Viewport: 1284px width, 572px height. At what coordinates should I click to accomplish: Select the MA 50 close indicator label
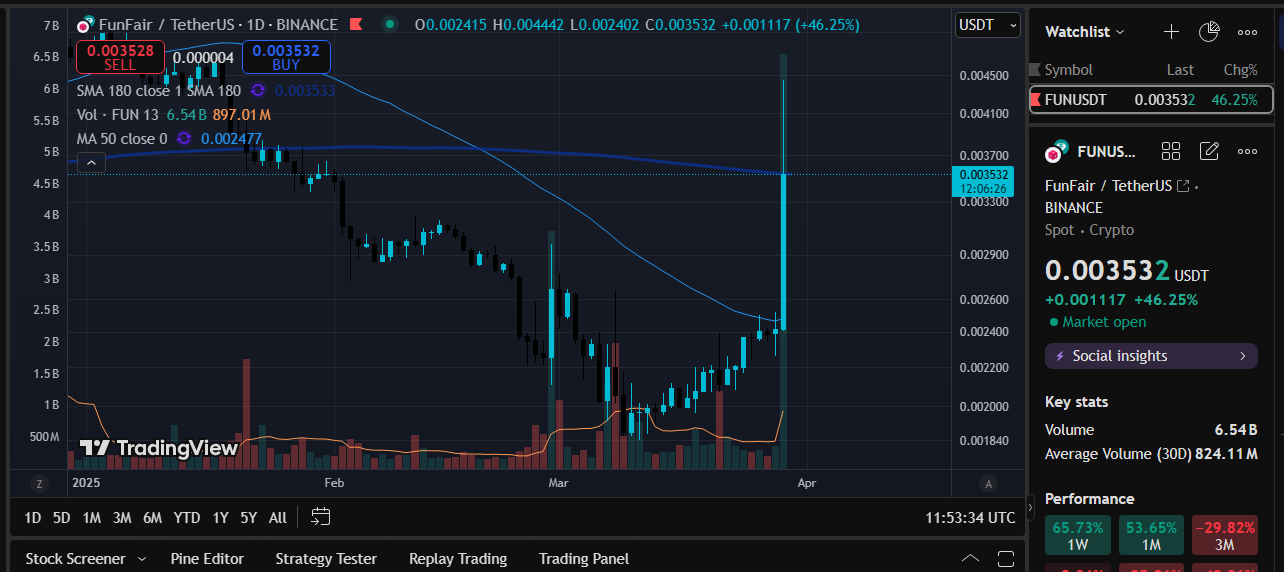tap(122, 138)
